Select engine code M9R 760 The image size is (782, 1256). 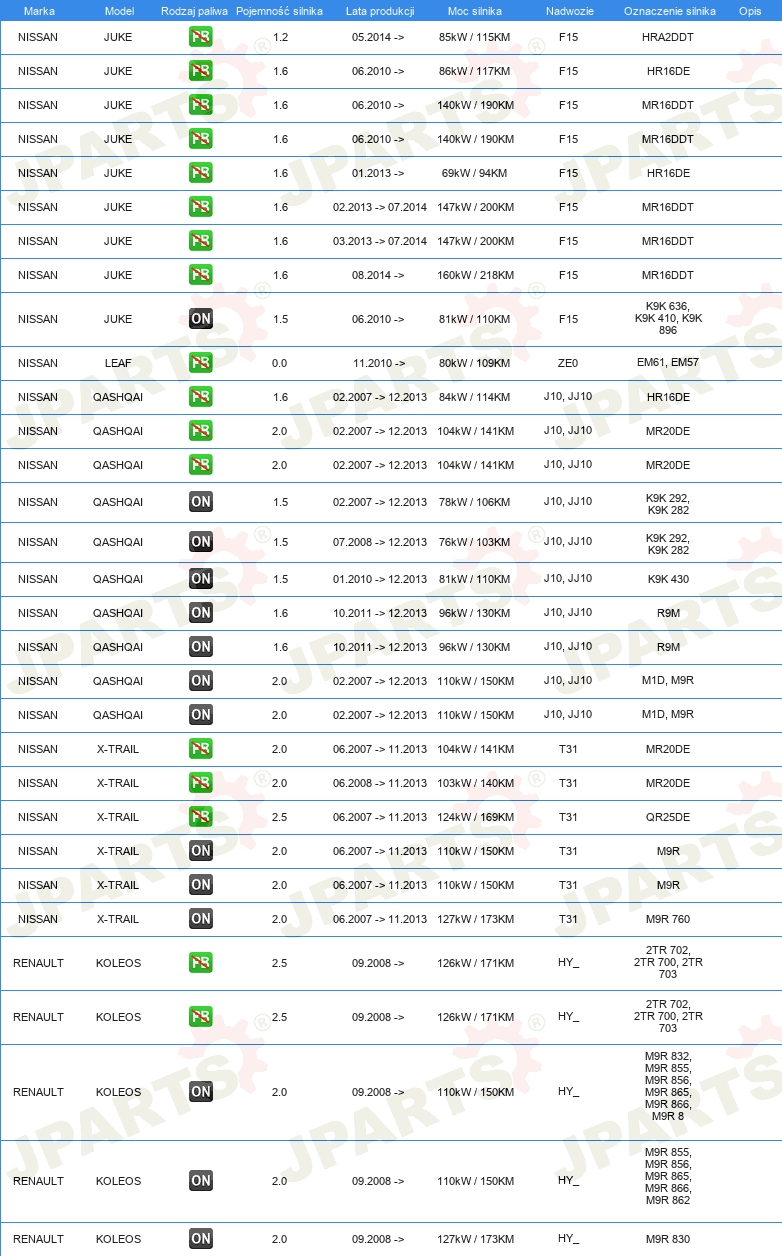[x=668, y=919]
